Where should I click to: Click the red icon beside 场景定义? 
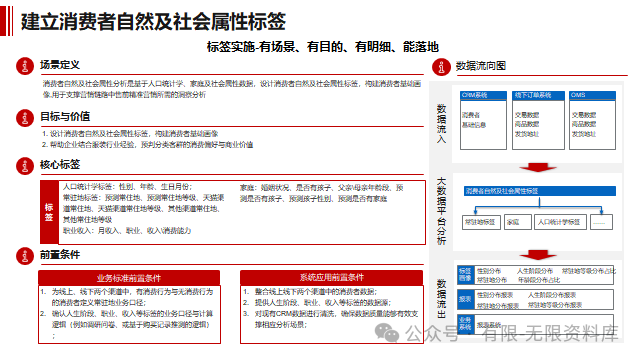coord(25,66)
